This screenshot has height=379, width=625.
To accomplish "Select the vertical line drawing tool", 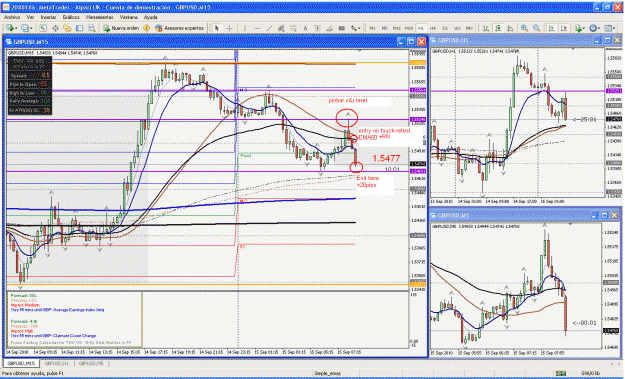I will (244, 28).
